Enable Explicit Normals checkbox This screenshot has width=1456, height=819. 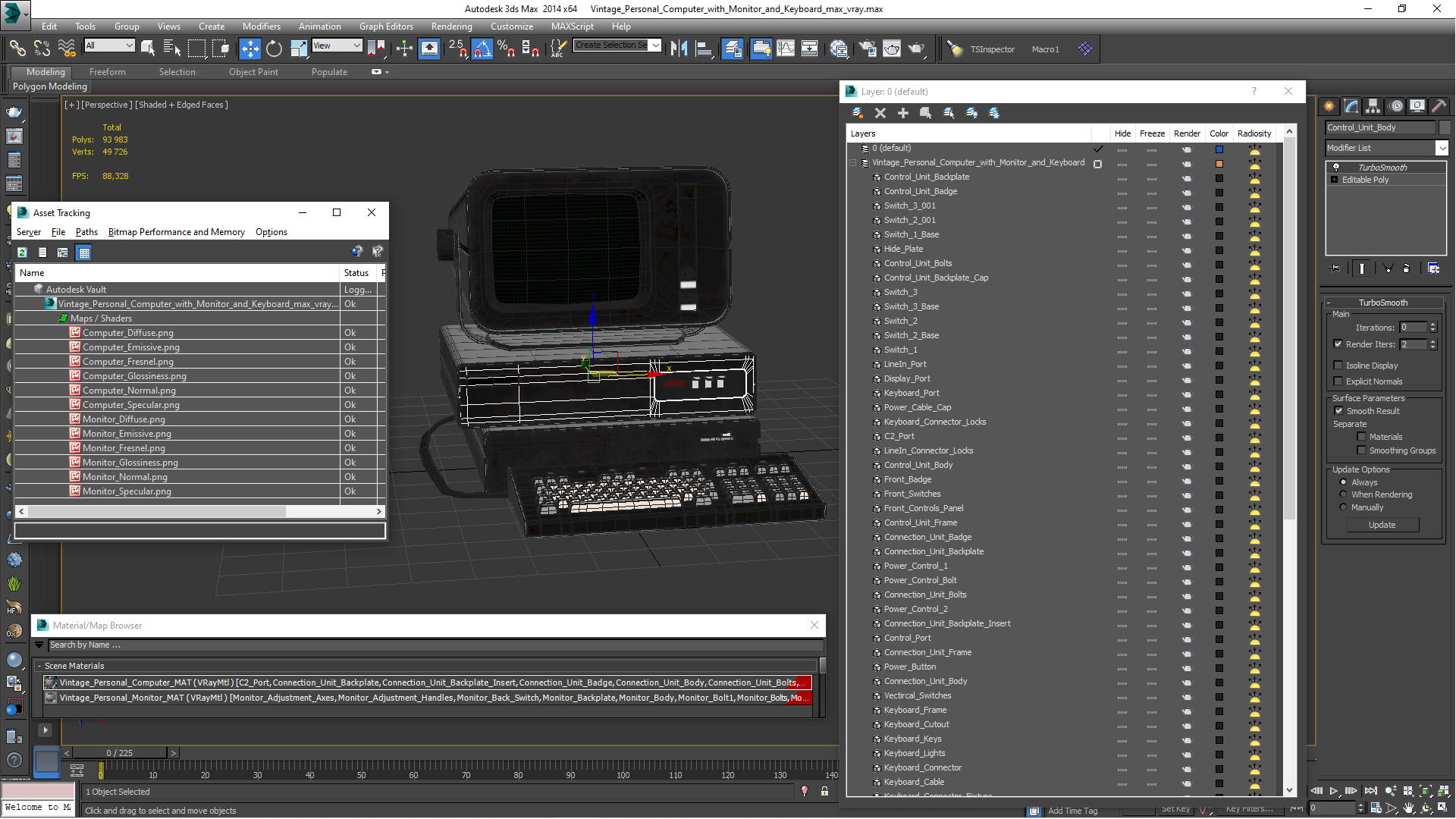tap(1338, 381)
